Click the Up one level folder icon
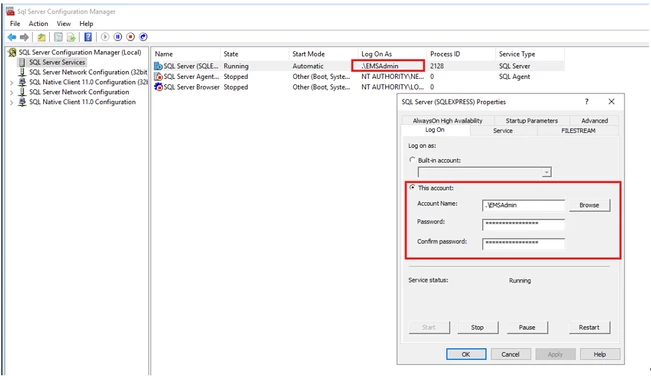 pos(42,37)
